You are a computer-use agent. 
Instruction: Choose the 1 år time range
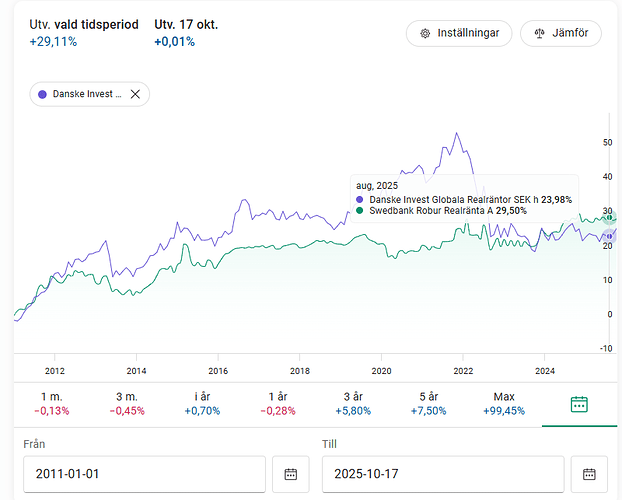click(277, 404)
